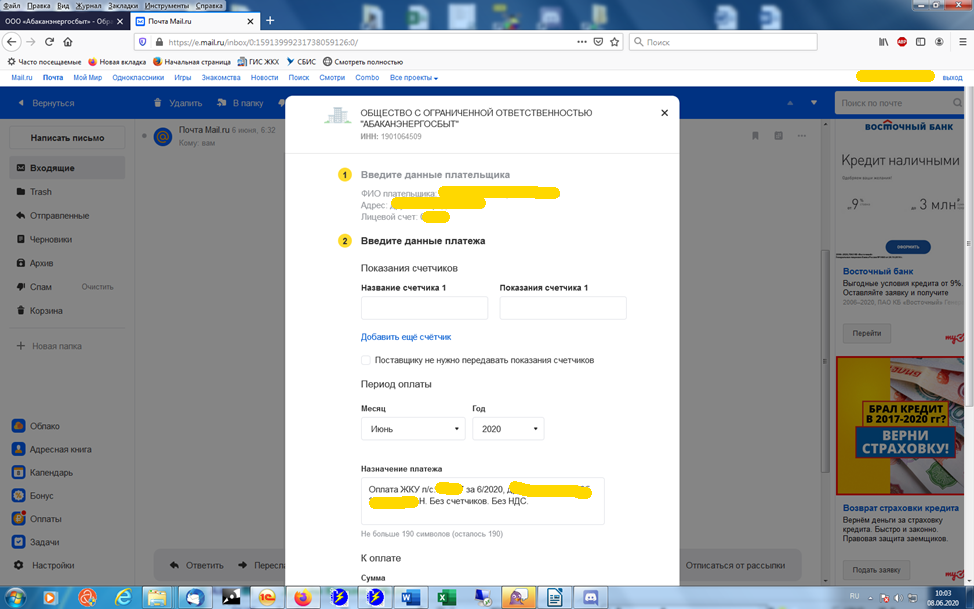Open the Adblock Plus extension icon

(x=902, y=42)
